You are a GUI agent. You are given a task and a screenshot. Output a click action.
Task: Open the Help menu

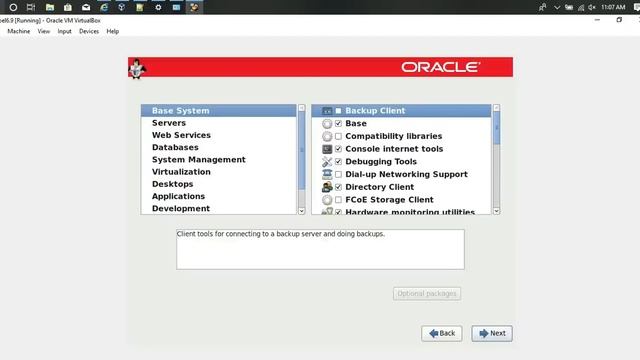(x=113, y=31)
